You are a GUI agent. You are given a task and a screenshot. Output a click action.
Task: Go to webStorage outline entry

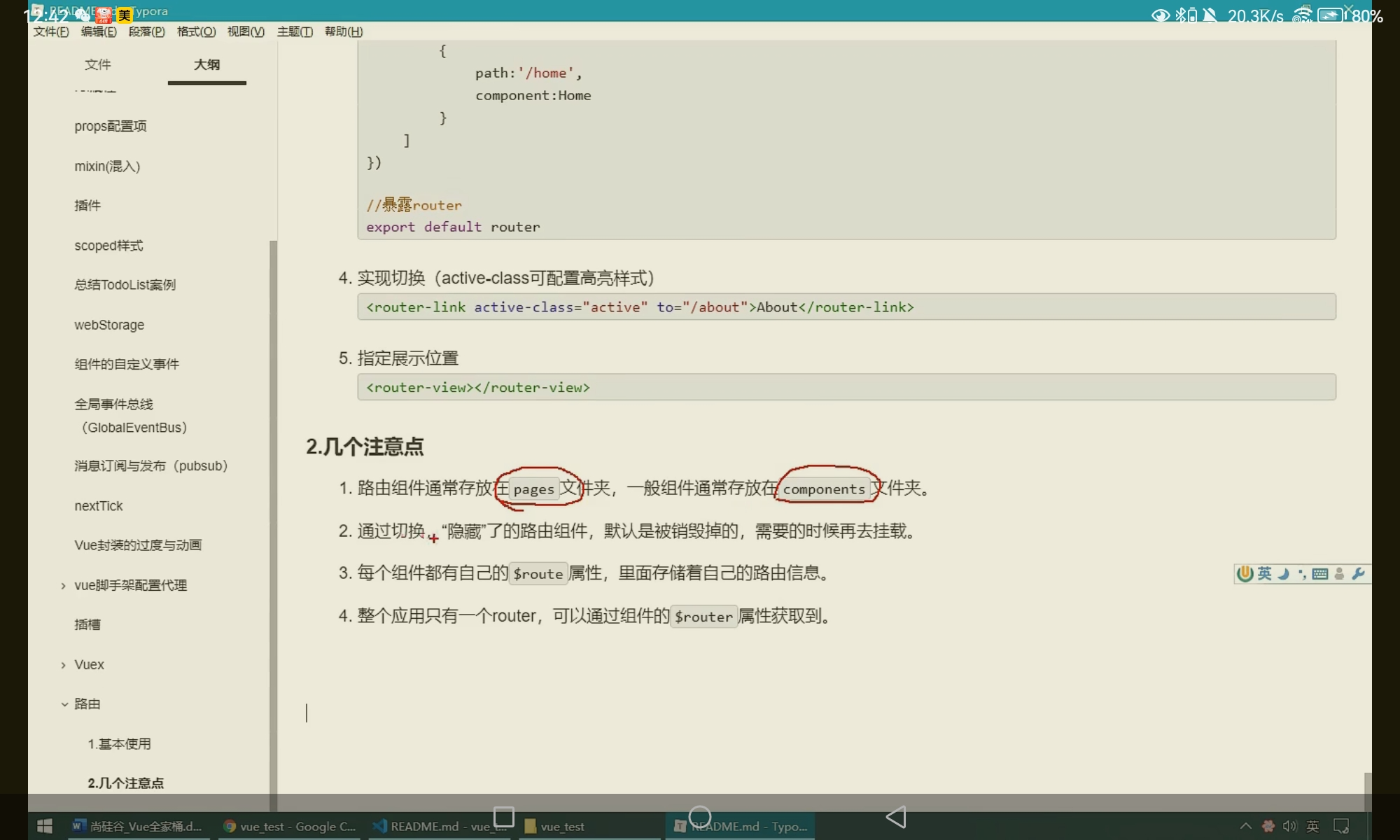pos(109,325)
